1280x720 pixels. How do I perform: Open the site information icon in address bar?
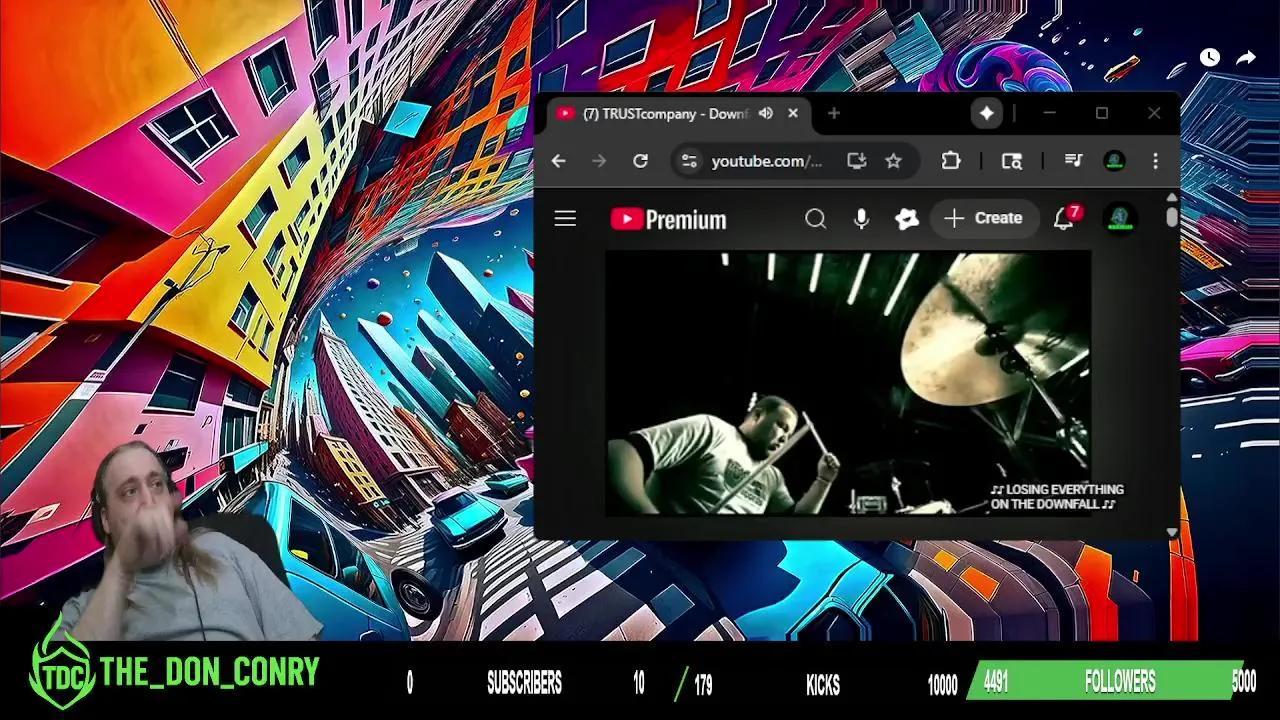(689, 161)
